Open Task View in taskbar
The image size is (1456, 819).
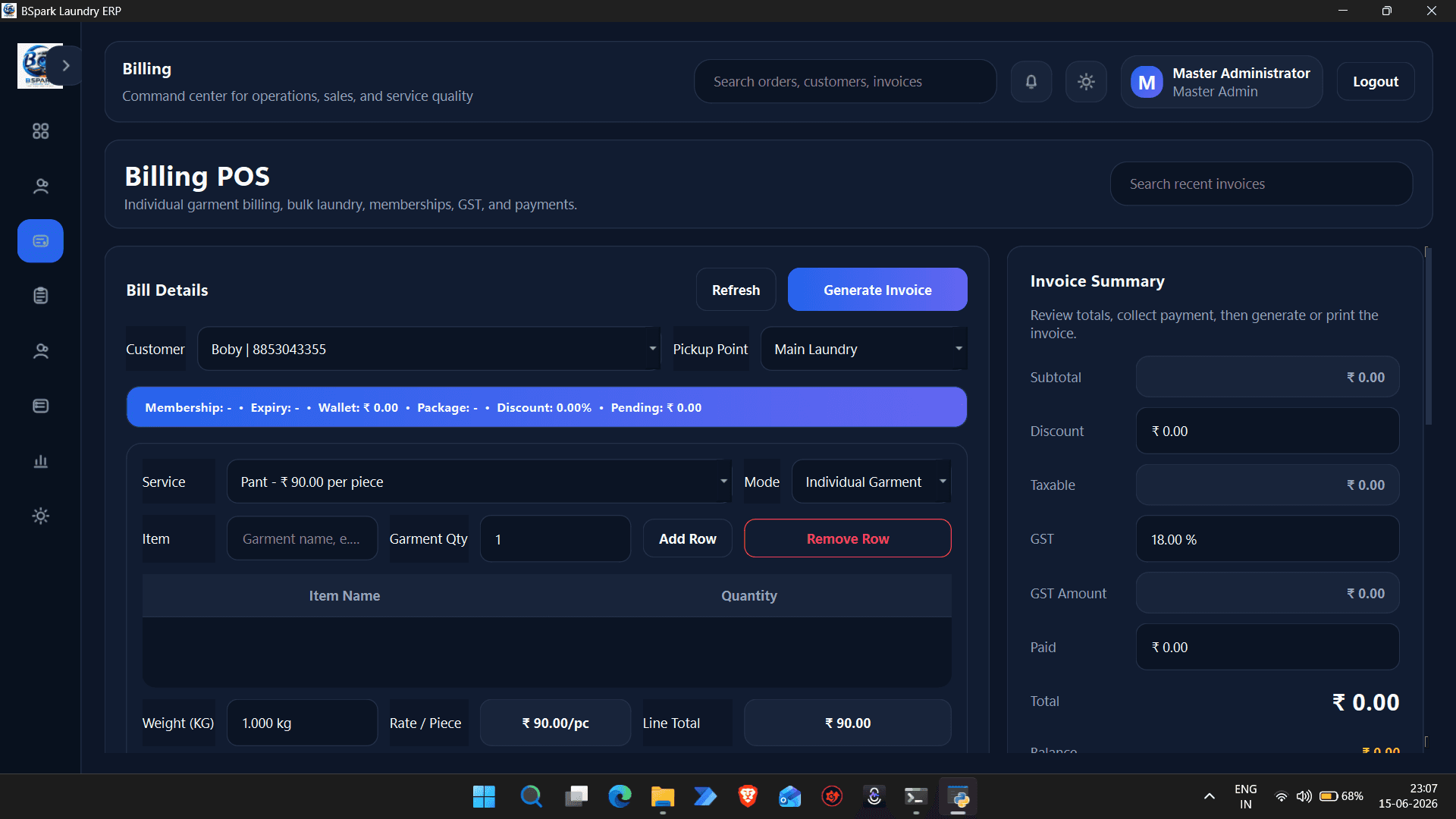576,796
